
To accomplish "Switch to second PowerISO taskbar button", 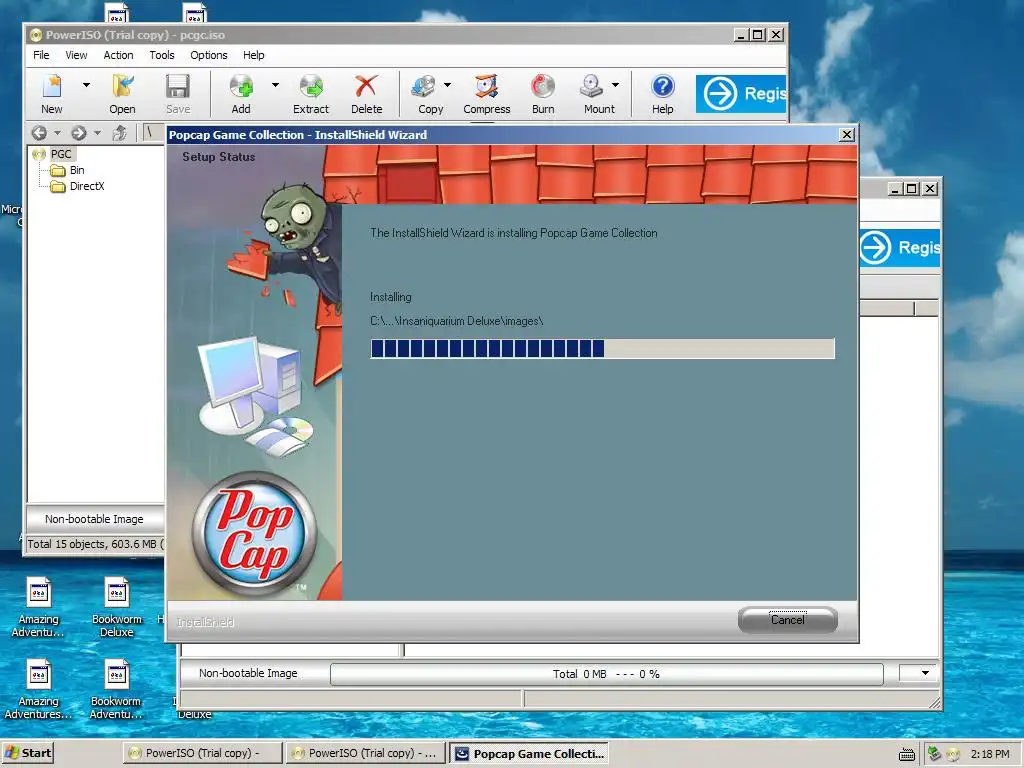I will [x=365, y=753].
